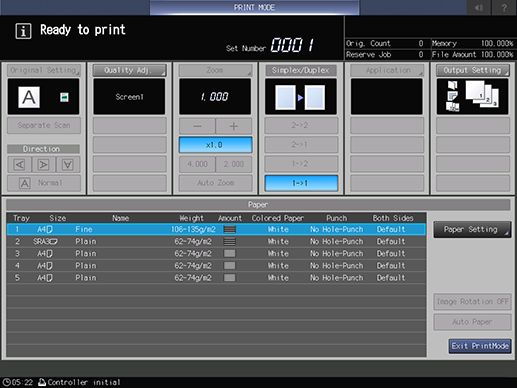Toggle Image Rotation OFF button
517x388 pixels.
(x=472, y=302)
